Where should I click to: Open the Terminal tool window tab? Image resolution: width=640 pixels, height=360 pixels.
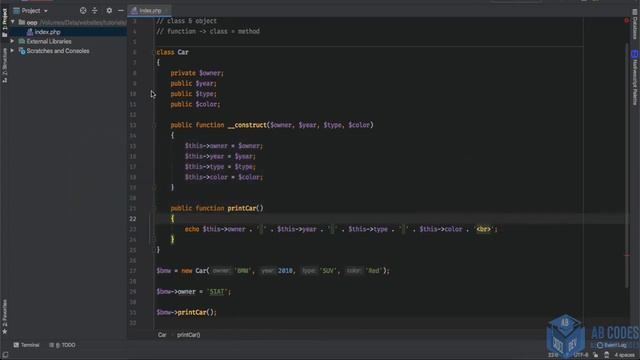pyautogui.click(x=27, y=345)
